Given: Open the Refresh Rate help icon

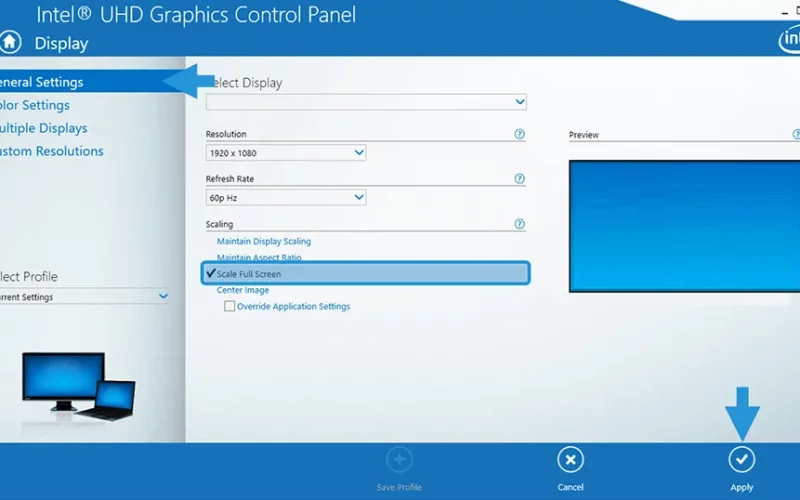Looking at the screenshot, I should tap(519, 179).
